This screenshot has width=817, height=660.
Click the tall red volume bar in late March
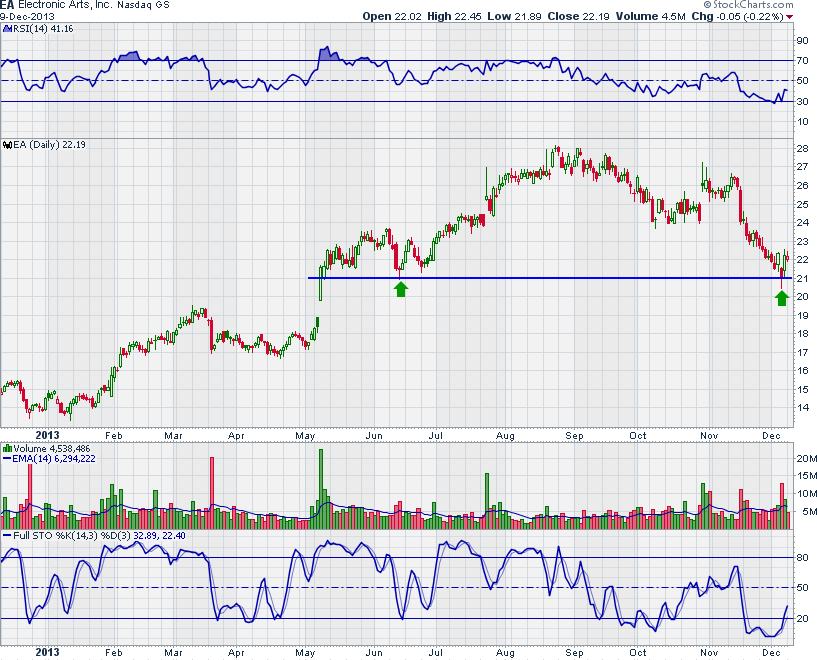click(x=212, y=493)
